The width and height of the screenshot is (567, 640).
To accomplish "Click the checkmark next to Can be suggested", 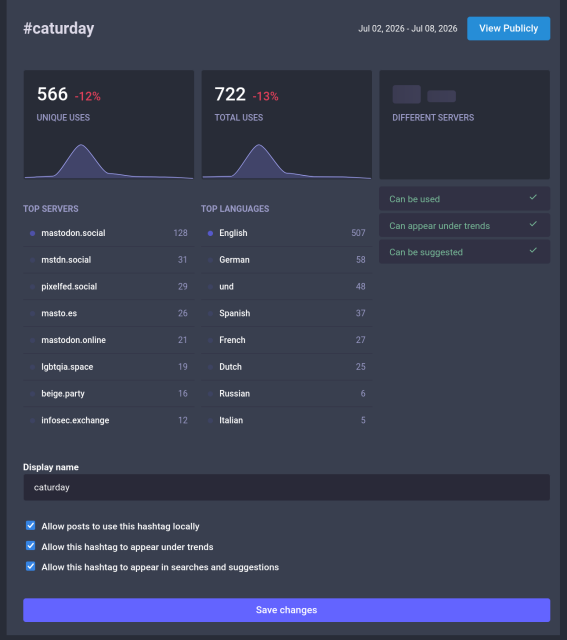I will pos(533,251).
